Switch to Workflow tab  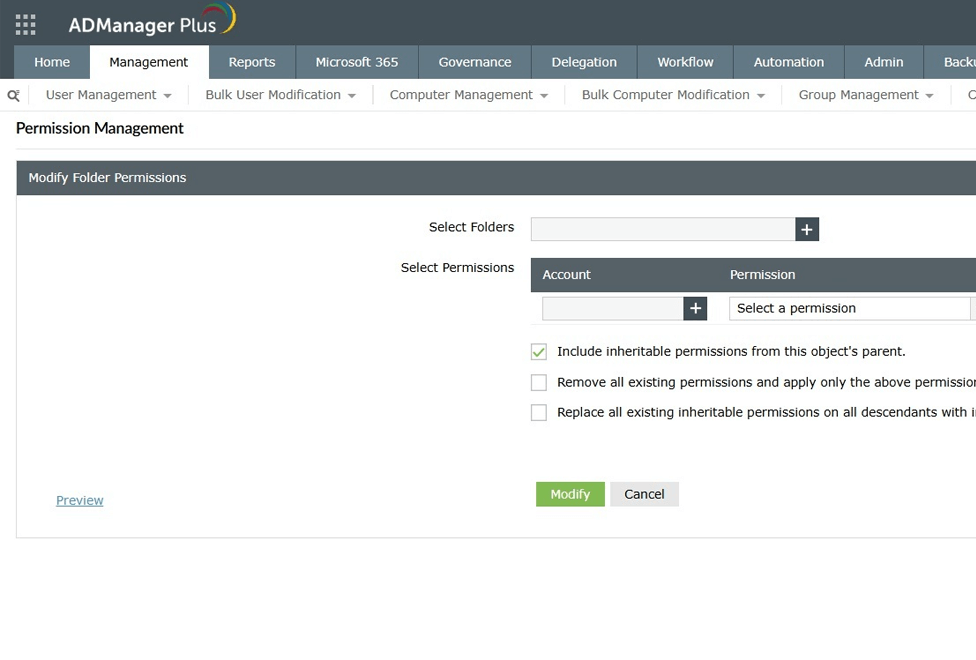click(x=685, y=62)
